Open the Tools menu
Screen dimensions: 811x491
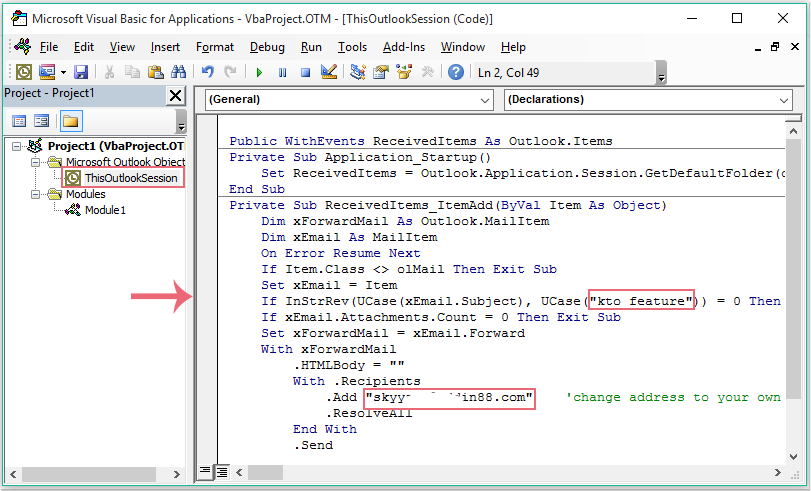point(352,47)
